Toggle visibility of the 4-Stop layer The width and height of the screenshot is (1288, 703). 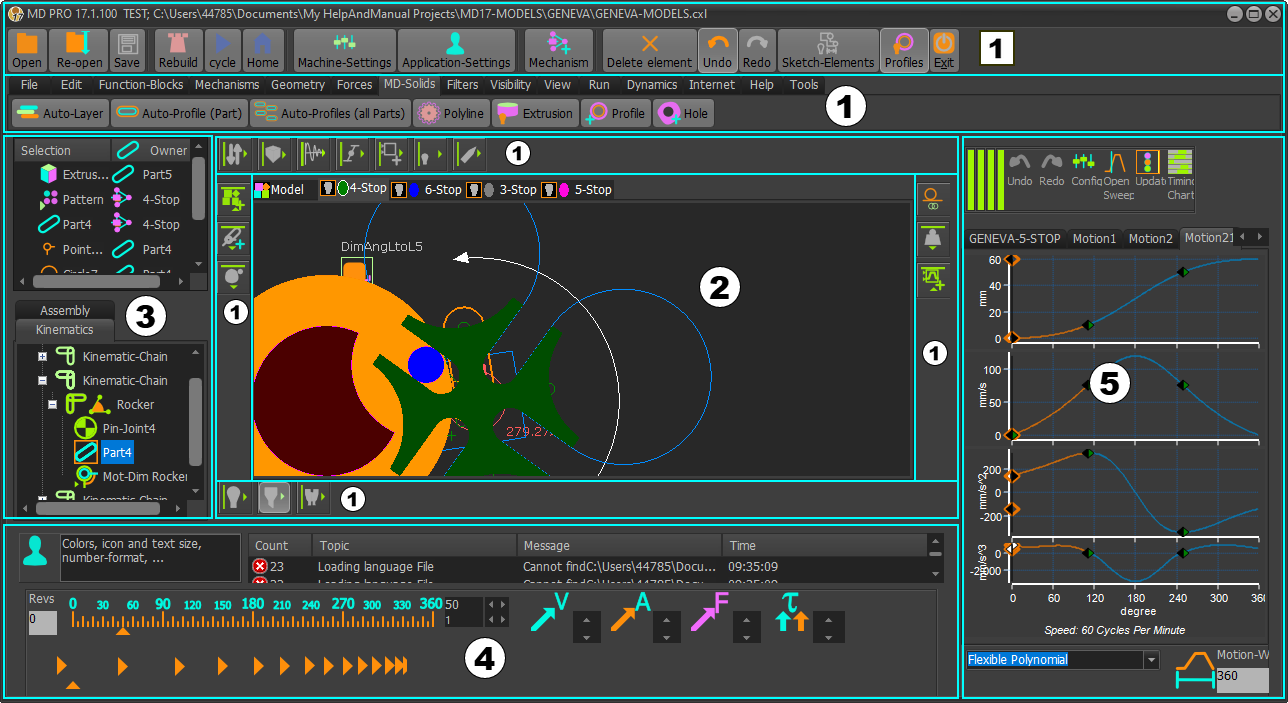(x=327, y=188)
